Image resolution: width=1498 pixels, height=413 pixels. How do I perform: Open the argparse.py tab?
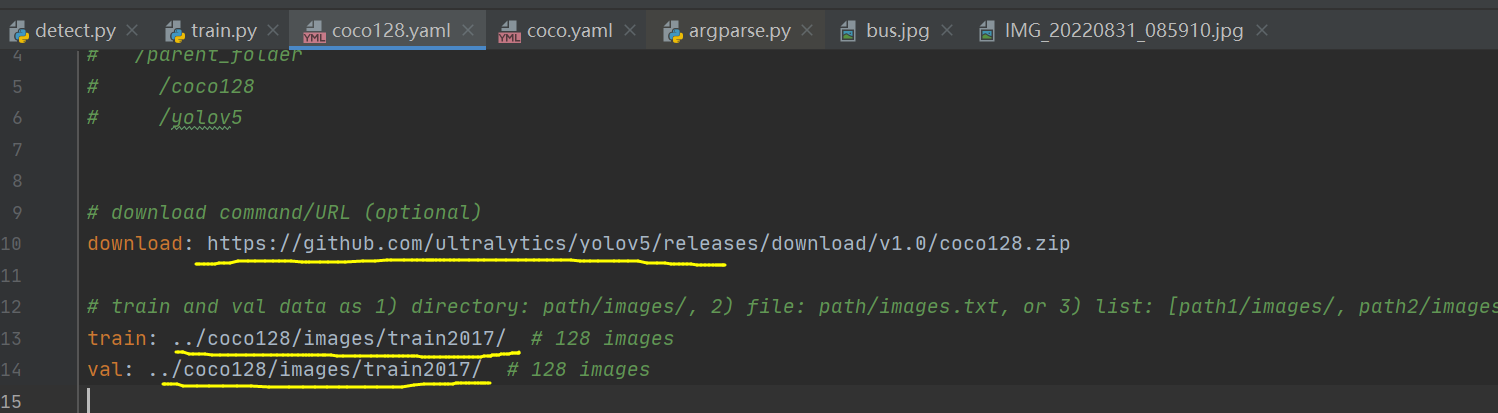[738, 31]
